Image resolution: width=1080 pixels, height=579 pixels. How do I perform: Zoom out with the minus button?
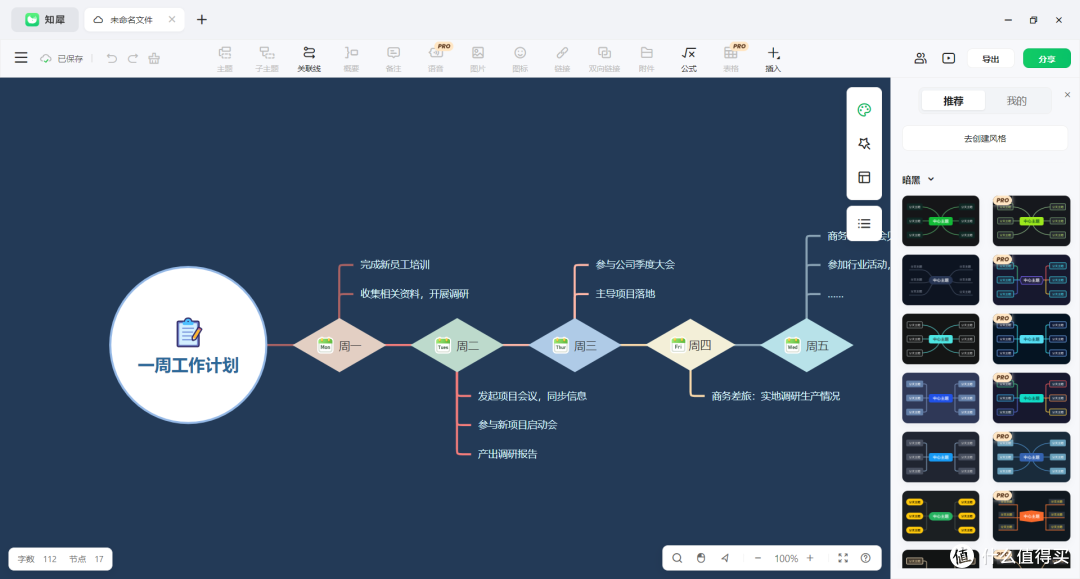tap(758, 558)
